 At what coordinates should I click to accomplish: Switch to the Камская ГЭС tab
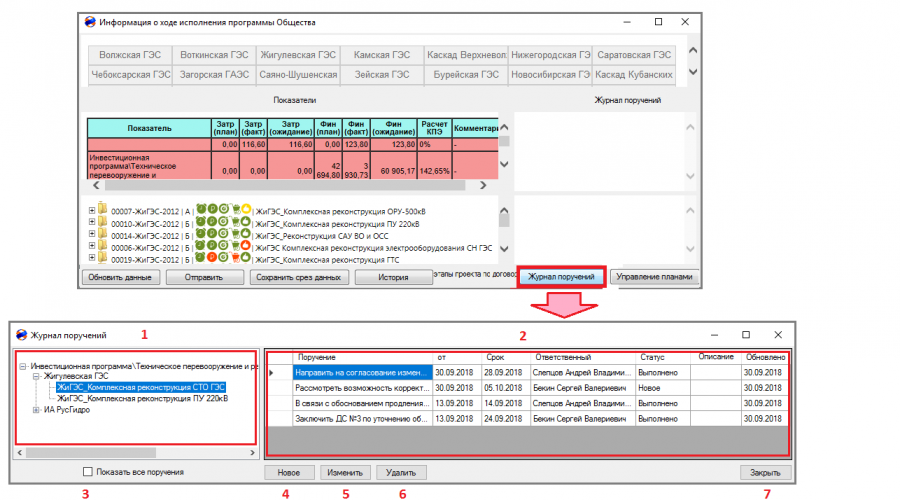tap(382, 55)
